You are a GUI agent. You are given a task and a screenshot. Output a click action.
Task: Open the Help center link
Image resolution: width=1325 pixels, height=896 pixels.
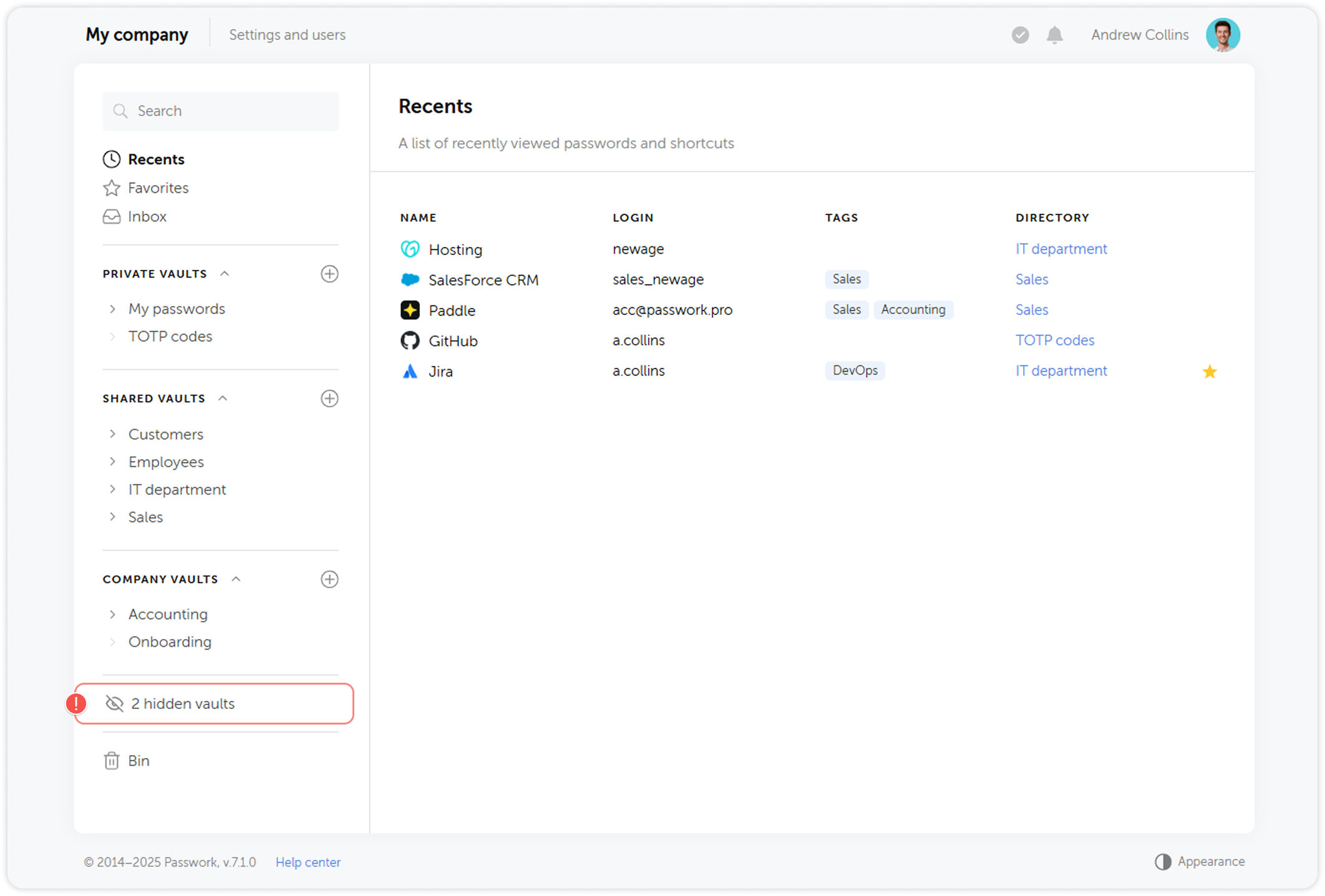tap(308, 862)
